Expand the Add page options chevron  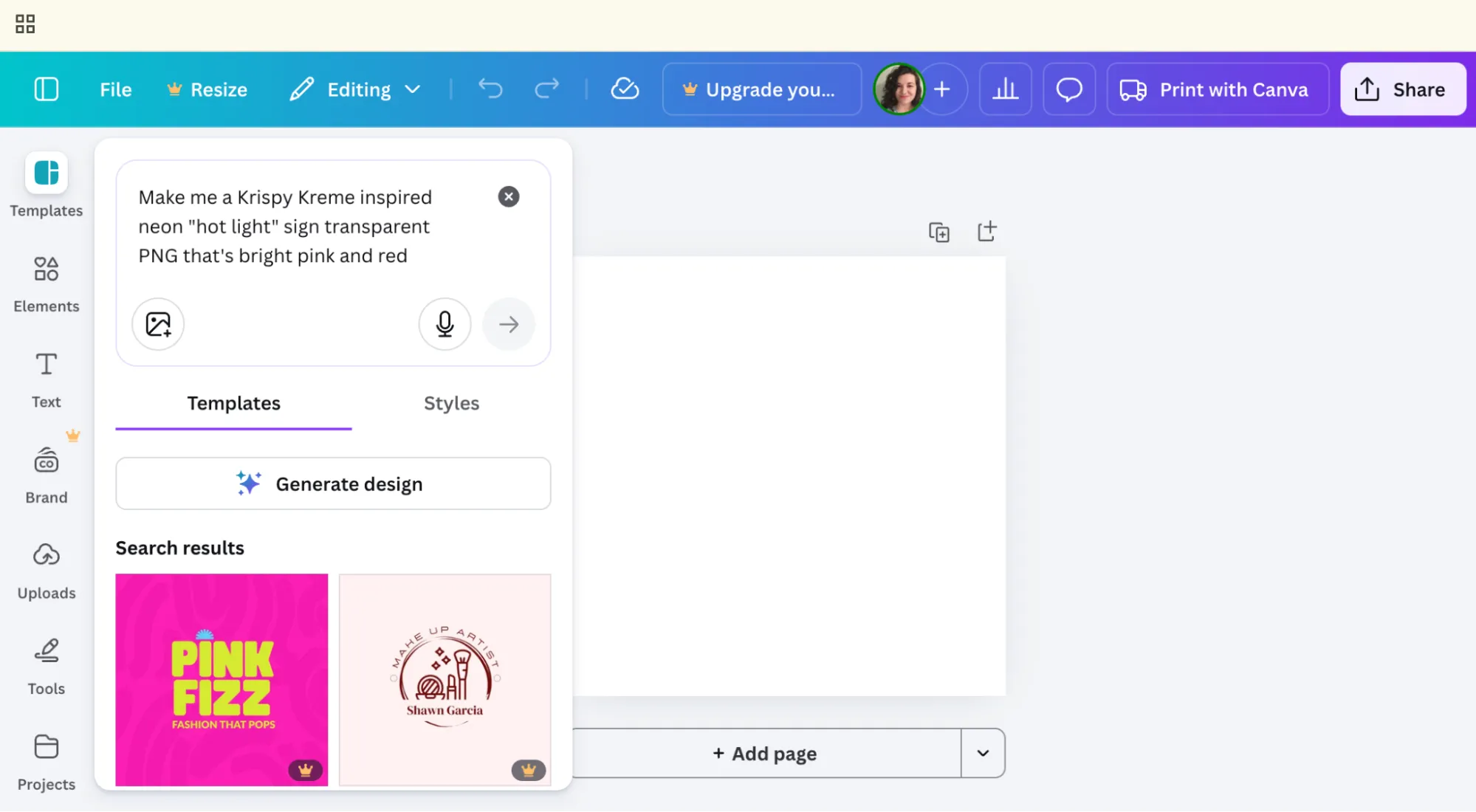[x=983, y=753]
